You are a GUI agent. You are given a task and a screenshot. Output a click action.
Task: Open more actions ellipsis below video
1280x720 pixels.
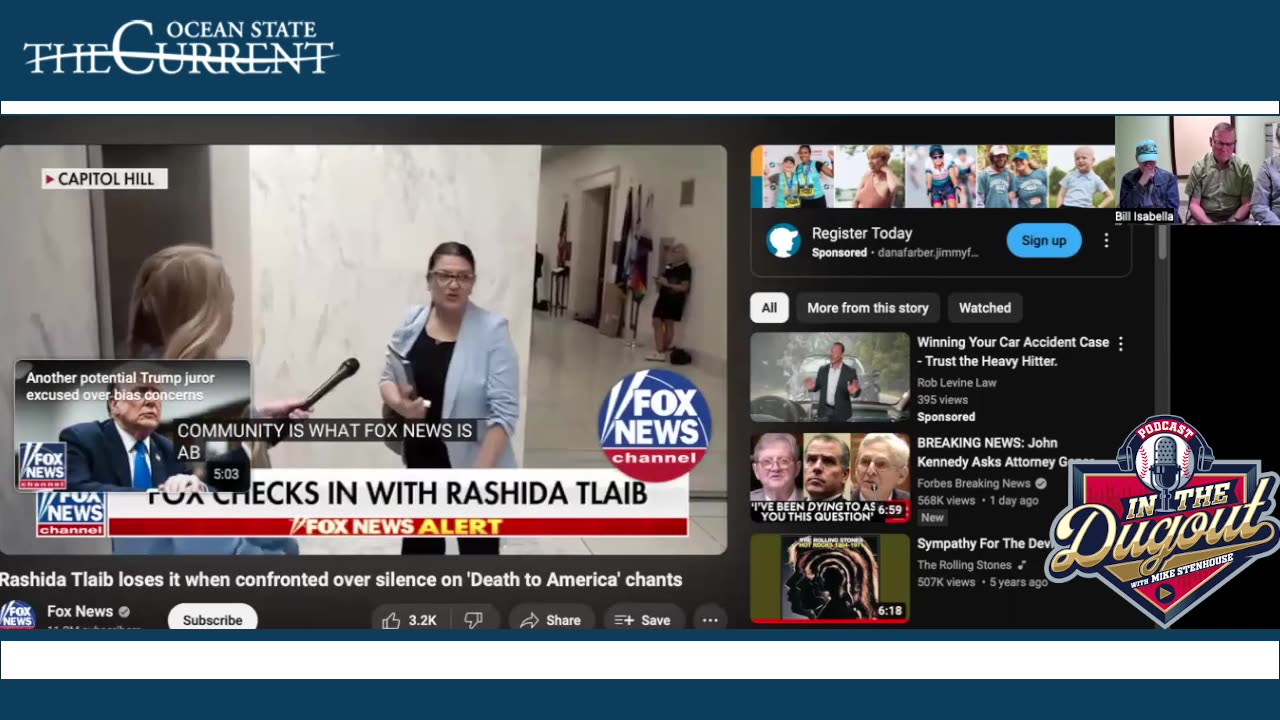tap(710, 620)
